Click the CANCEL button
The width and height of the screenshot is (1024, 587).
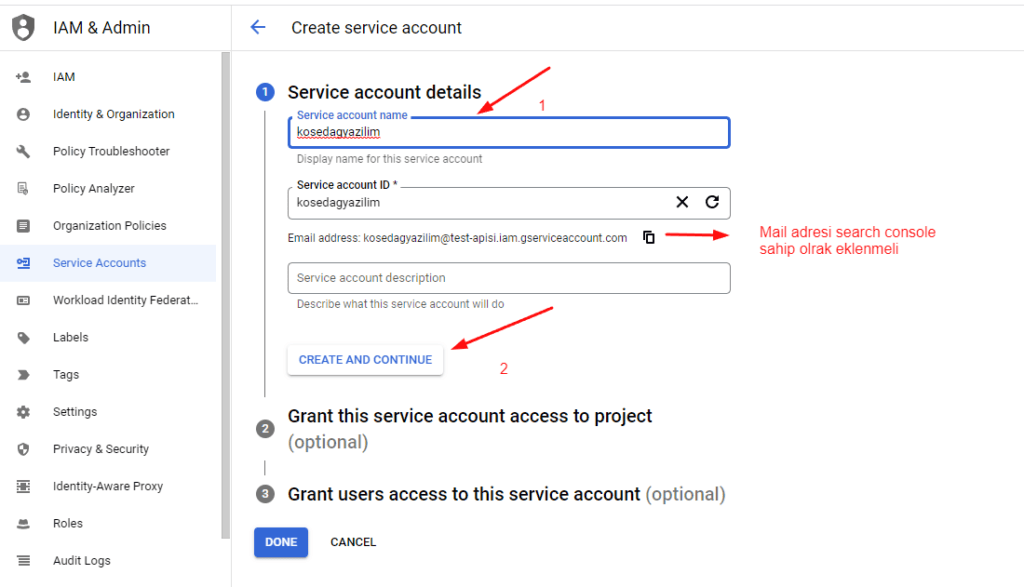353,542
